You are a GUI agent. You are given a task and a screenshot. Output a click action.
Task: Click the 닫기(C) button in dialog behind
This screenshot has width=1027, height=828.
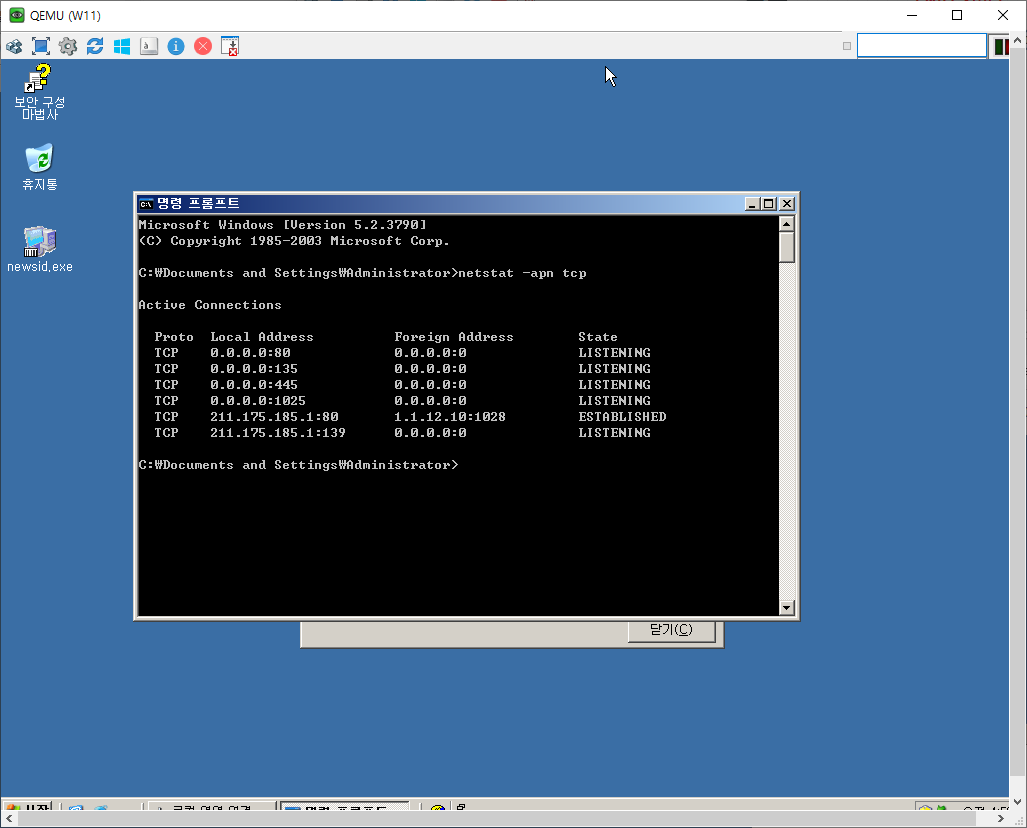(671, 630)
